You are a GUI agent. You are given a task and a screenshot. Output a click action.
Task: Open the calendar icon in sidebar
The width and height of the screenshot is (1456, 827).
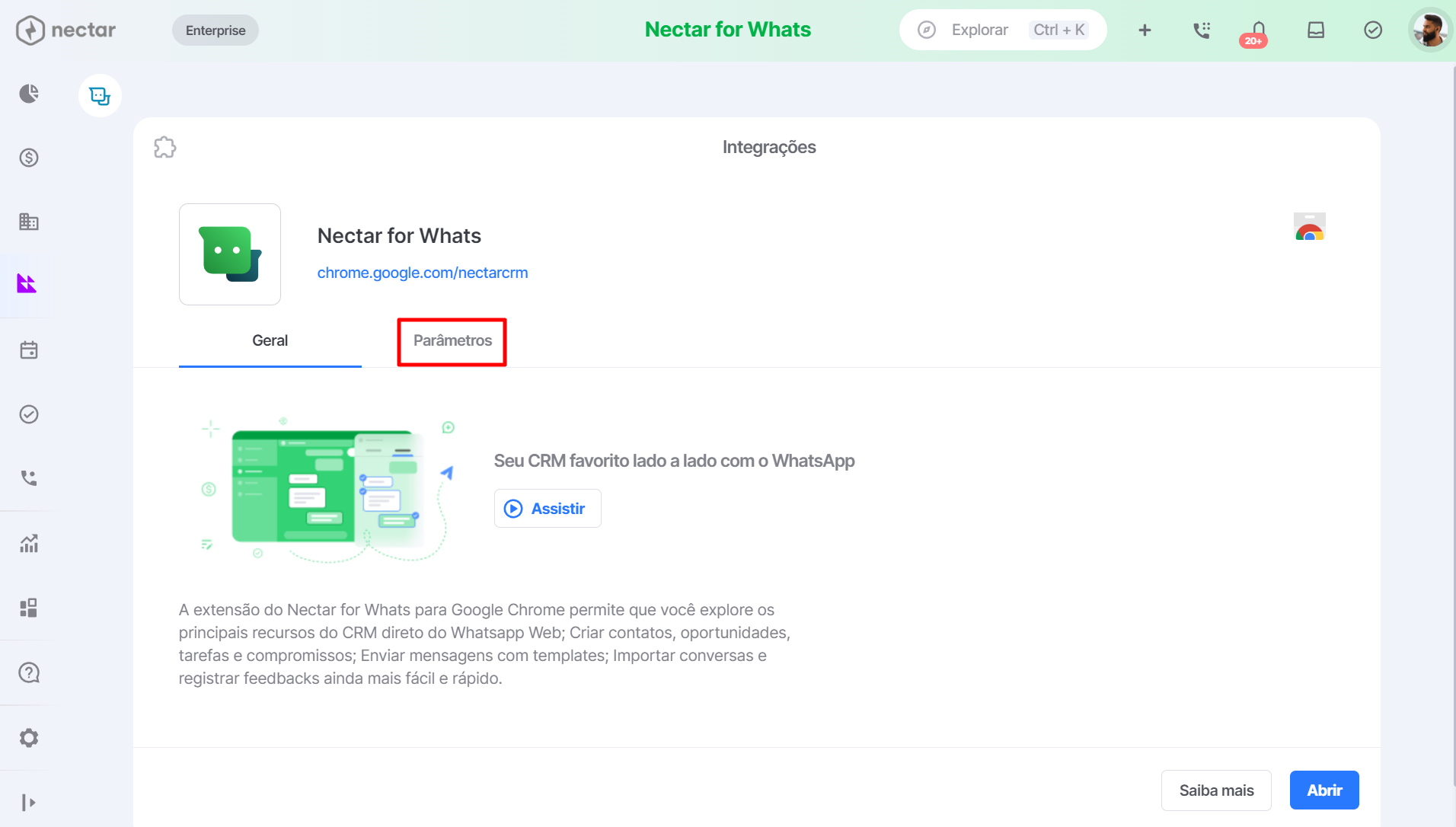tap(29, 350)
